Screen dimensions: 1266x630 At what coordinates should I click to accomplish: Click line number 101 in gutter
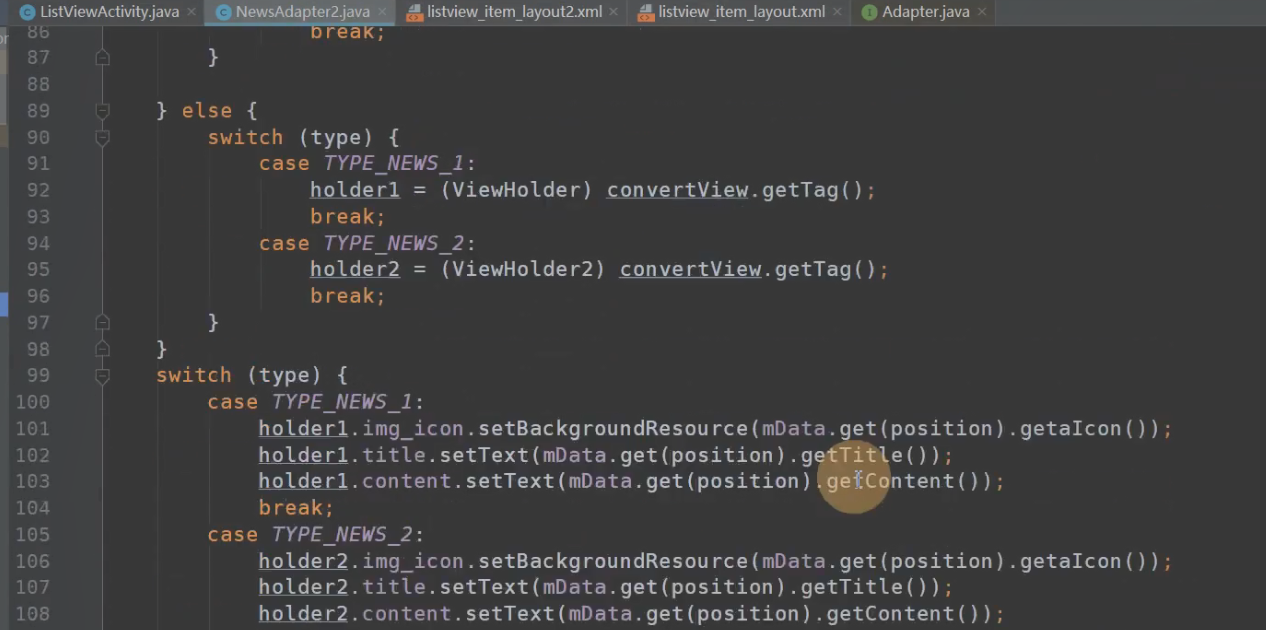33,429
